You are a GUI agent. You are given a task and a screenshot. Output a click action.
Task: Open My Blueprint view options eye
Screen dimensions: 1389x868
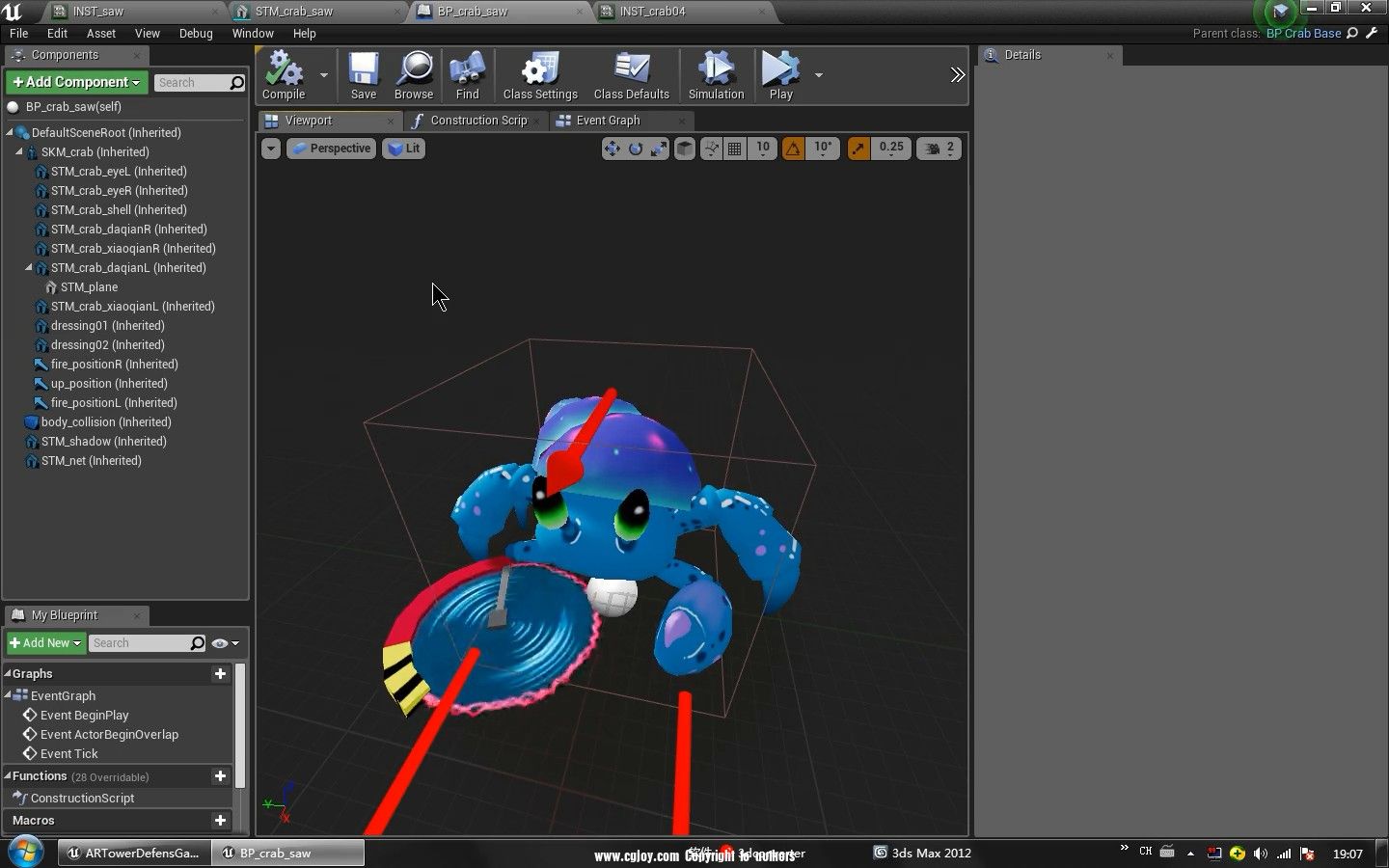(224, 643)
